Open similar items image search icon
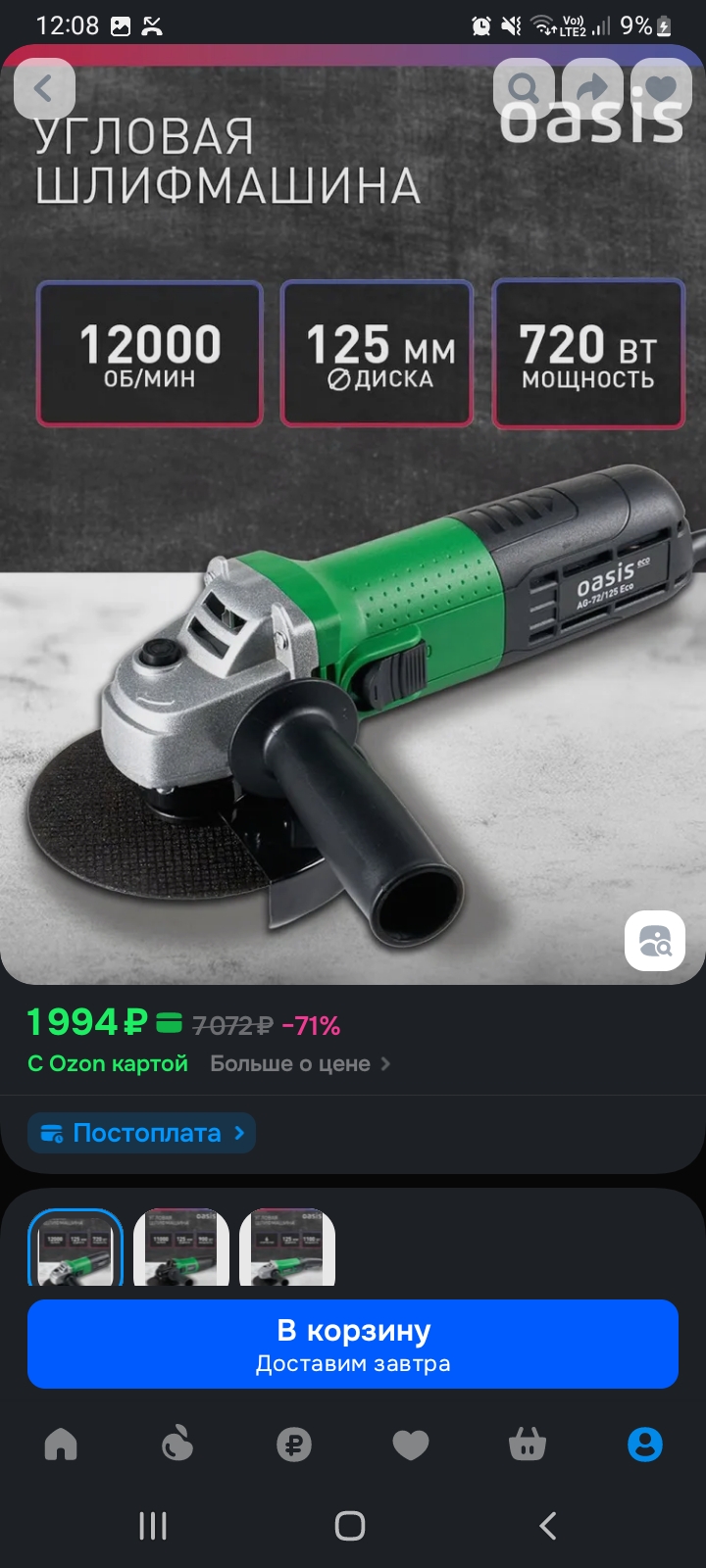Screen dimensions: 706x1568 655,942
